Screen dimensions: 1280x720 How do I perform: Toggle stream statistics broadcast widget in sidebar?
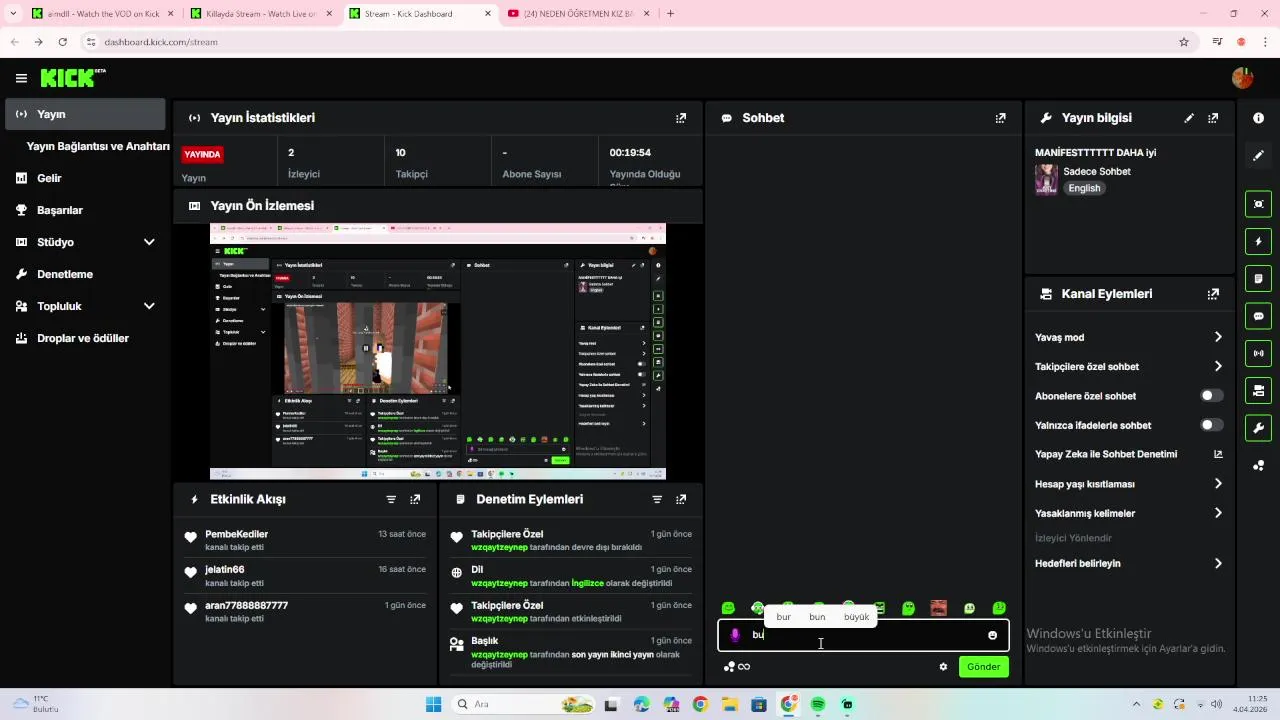pyautogui.click(x=1258, y=353)
